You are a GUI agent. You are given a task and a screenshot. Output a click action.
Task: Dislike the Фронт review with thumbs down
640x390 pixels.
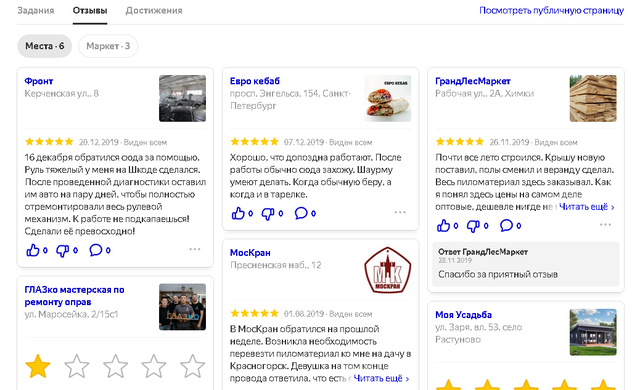coord(62,250)
